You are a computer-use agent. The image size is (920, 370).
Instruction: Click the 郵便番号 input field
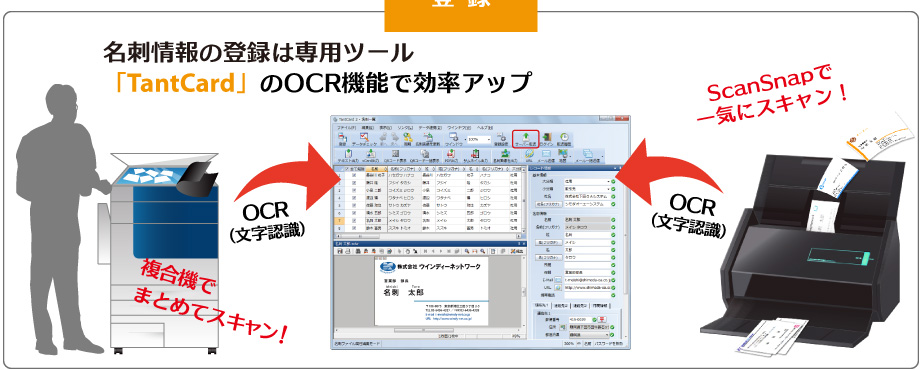pos(580,320)
